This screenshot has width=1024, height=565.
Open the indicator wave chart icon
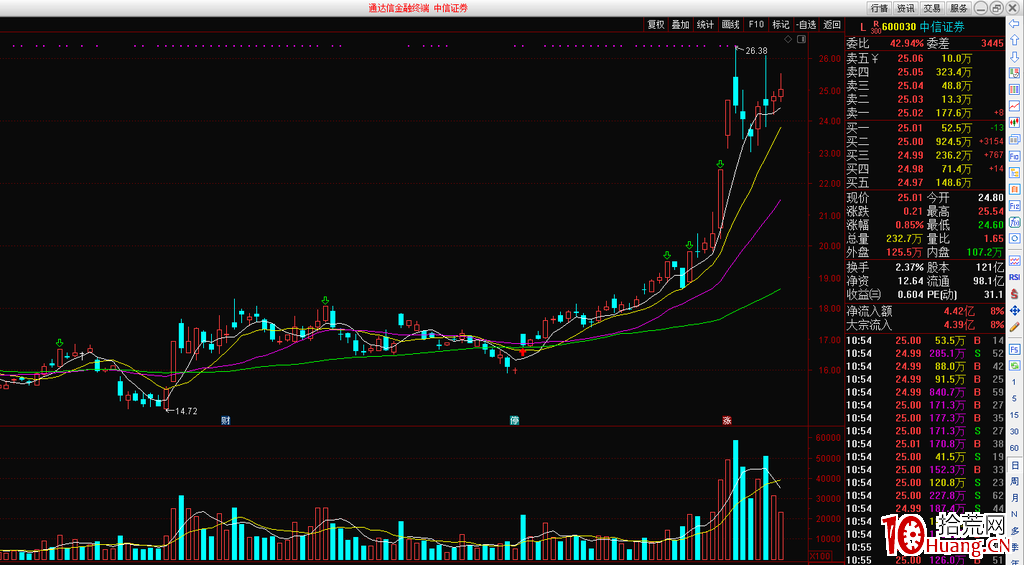(1014, 261)
